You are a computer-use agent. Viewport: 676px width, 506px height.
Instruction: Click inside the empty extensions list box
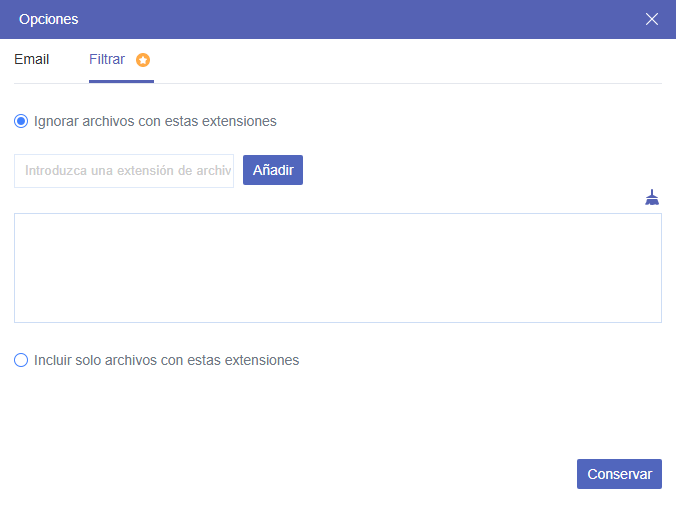click(x=337, y=267)
